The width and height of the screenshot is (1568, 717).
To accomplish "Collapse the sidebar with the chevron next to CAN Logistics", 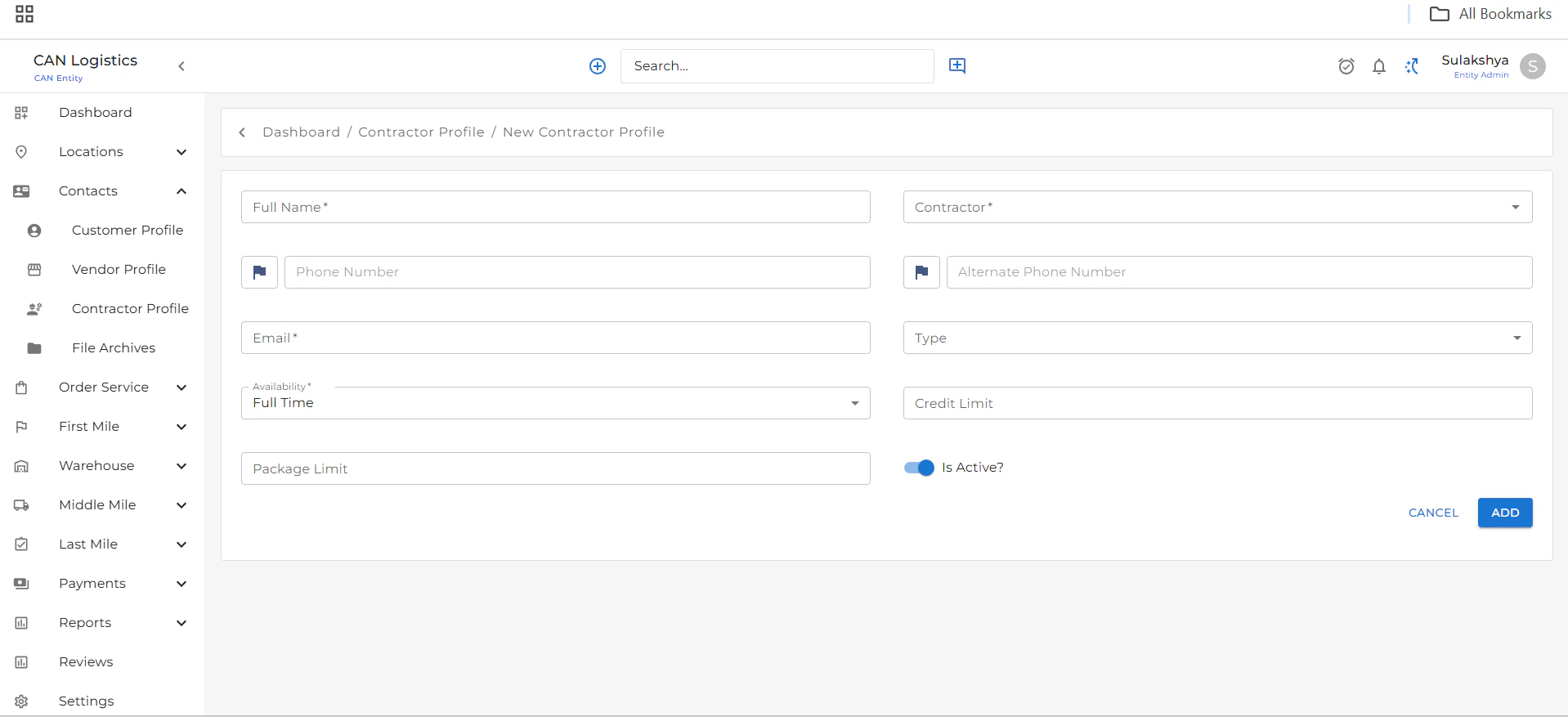I will pos(181,66).
